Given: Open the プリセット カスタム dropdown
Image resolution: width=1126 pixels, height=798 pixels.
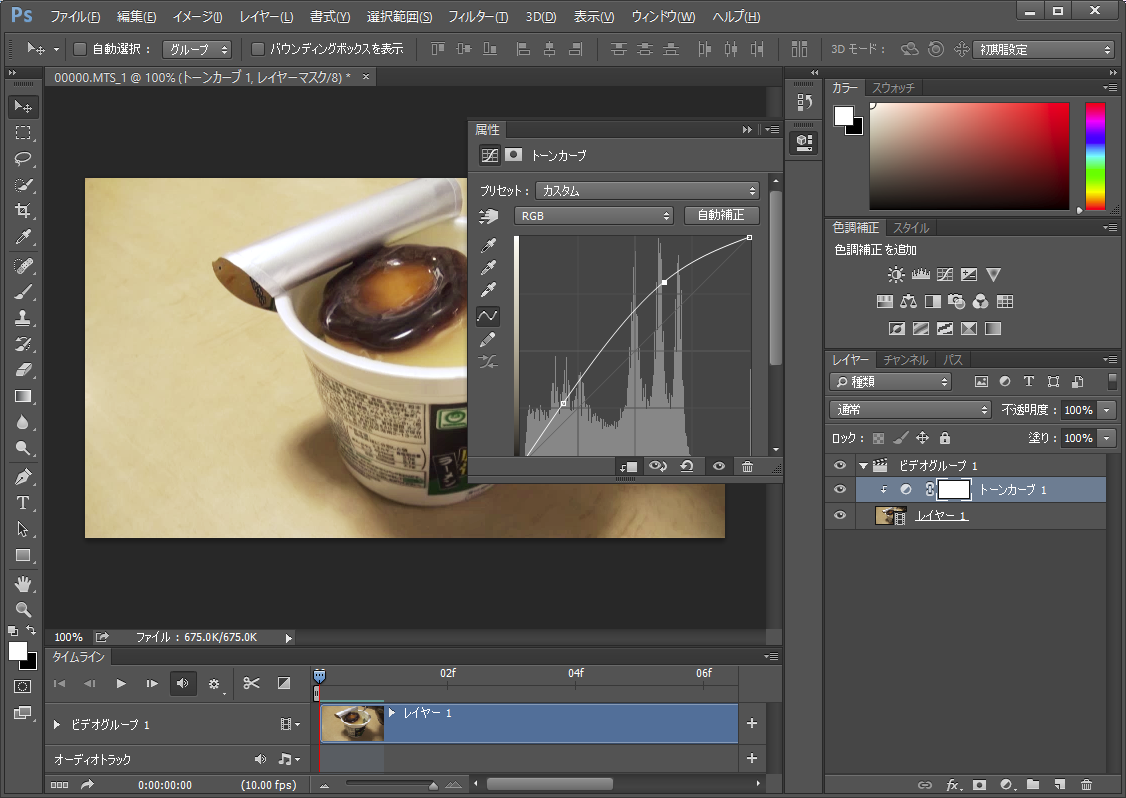Looking at the screenshot, I should 647,190.
